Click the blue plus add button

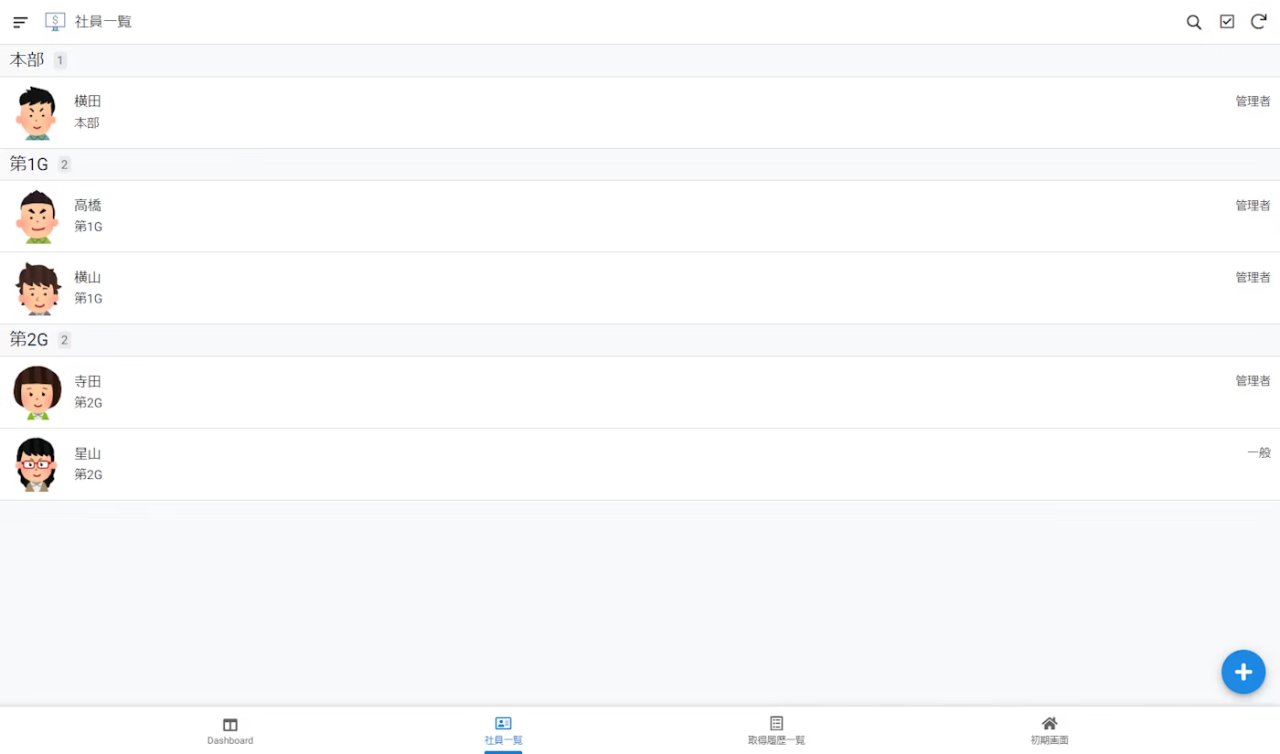tap(1243, 672)
